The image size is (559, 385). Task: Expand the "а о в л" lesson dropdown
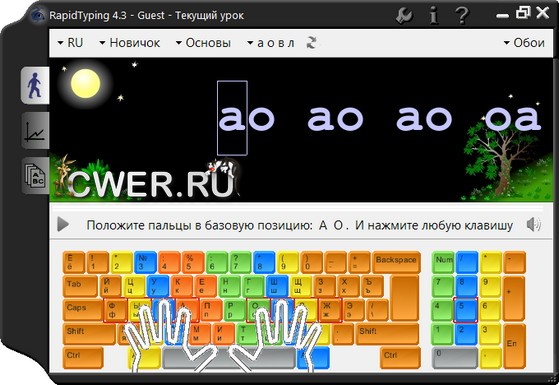pos(271,43)
